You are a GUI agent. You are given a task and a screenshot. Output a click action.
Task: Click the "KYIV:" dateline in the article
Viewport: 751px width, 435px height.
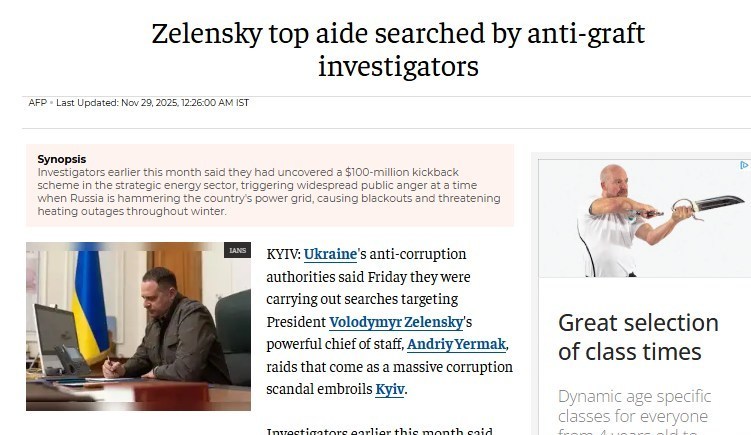coord(283,254)
